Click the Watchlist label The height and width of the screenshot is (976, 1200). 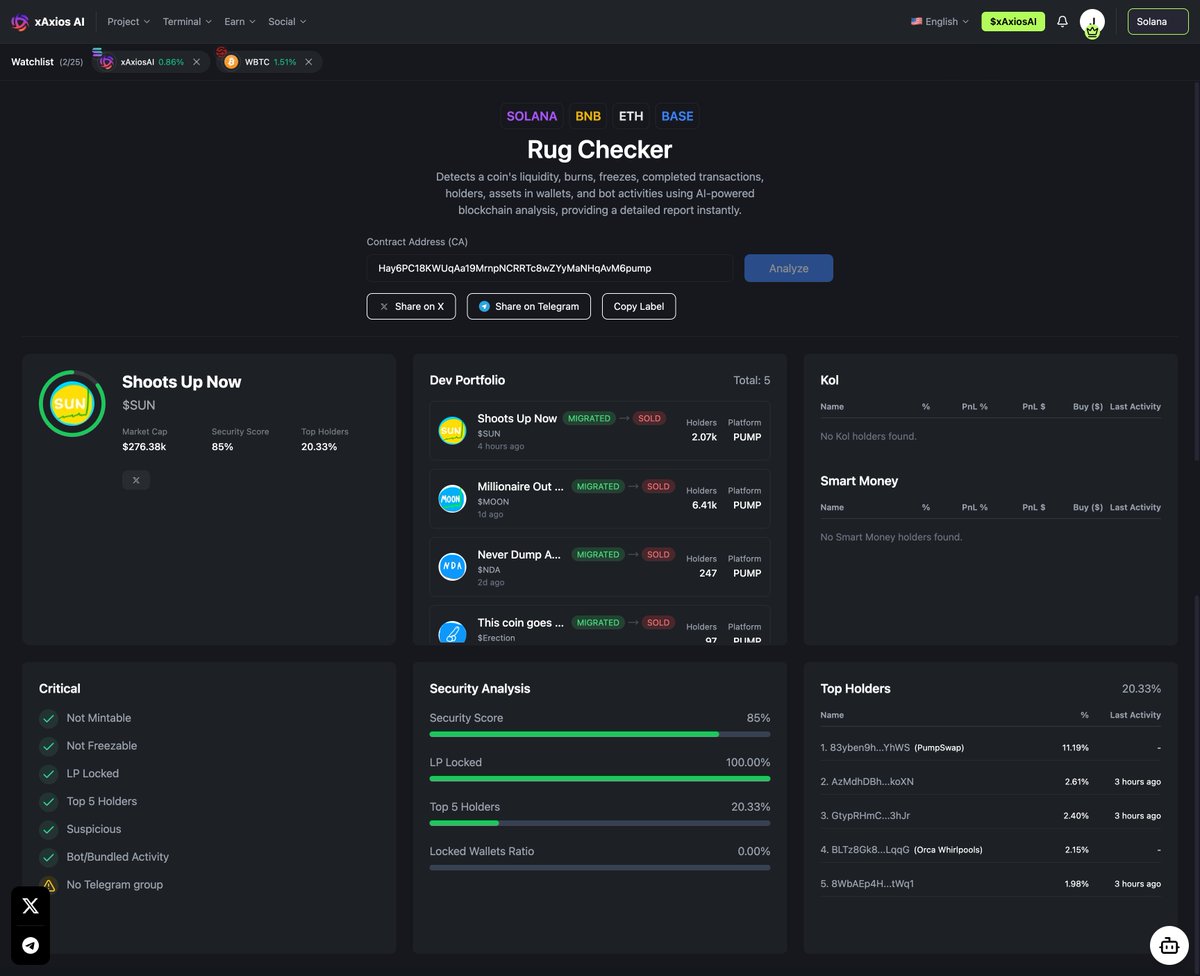32,62
